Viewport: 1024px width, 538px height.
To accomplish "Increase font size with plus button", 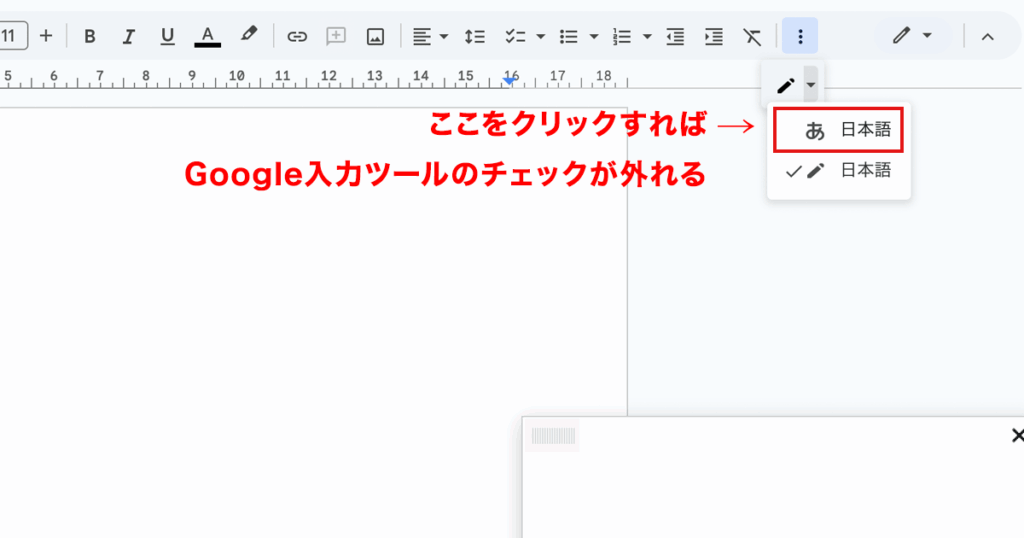I will [46, 36].
